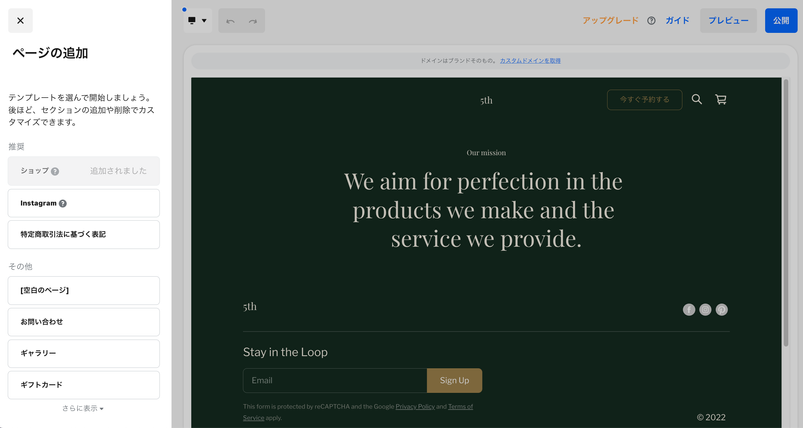Close the page add panel
The width and height of the screenshot is (803, 428).
[20, 20]
